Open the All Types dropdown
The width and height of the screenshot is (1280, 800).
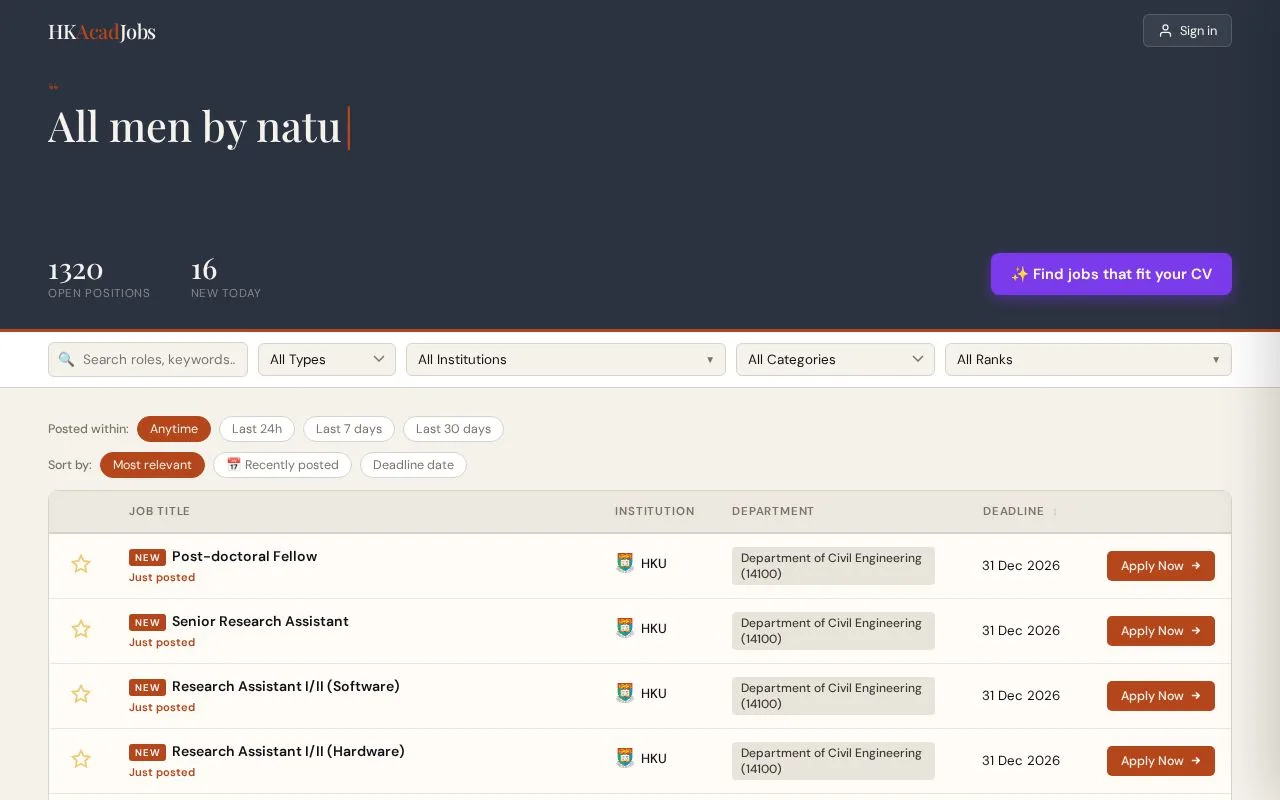[327, 360]
